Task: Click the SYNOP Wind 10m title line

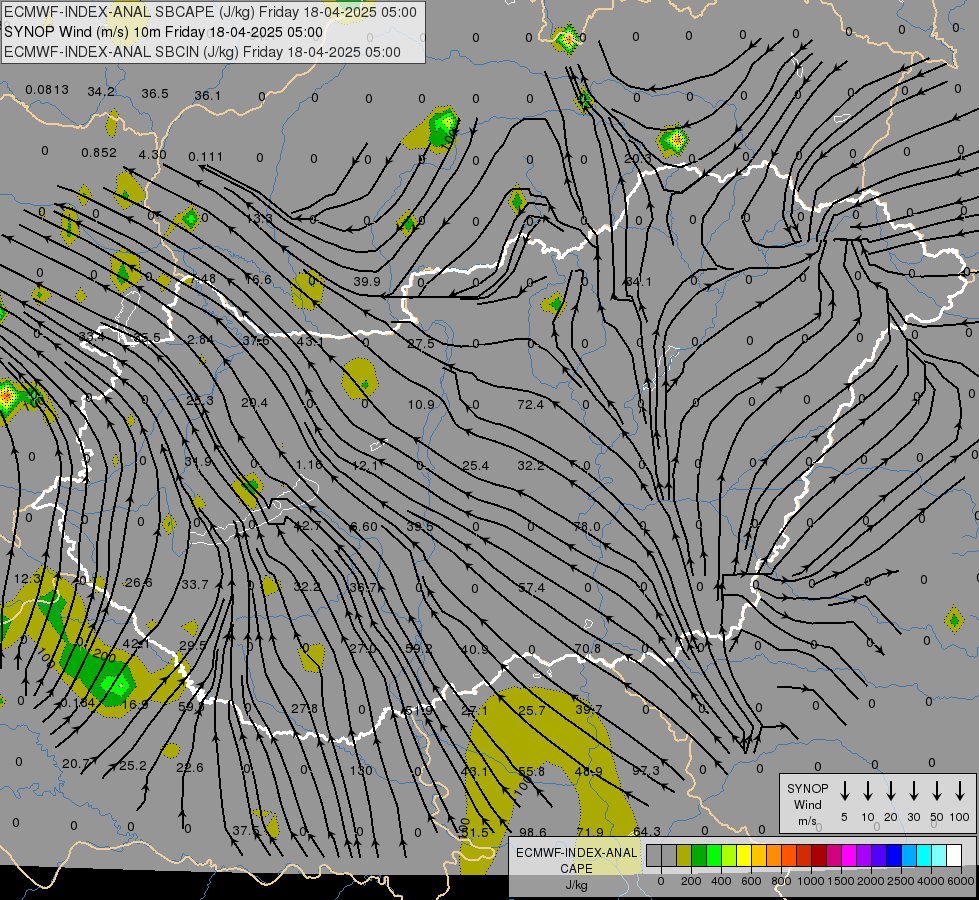Action: pos(164,32)
